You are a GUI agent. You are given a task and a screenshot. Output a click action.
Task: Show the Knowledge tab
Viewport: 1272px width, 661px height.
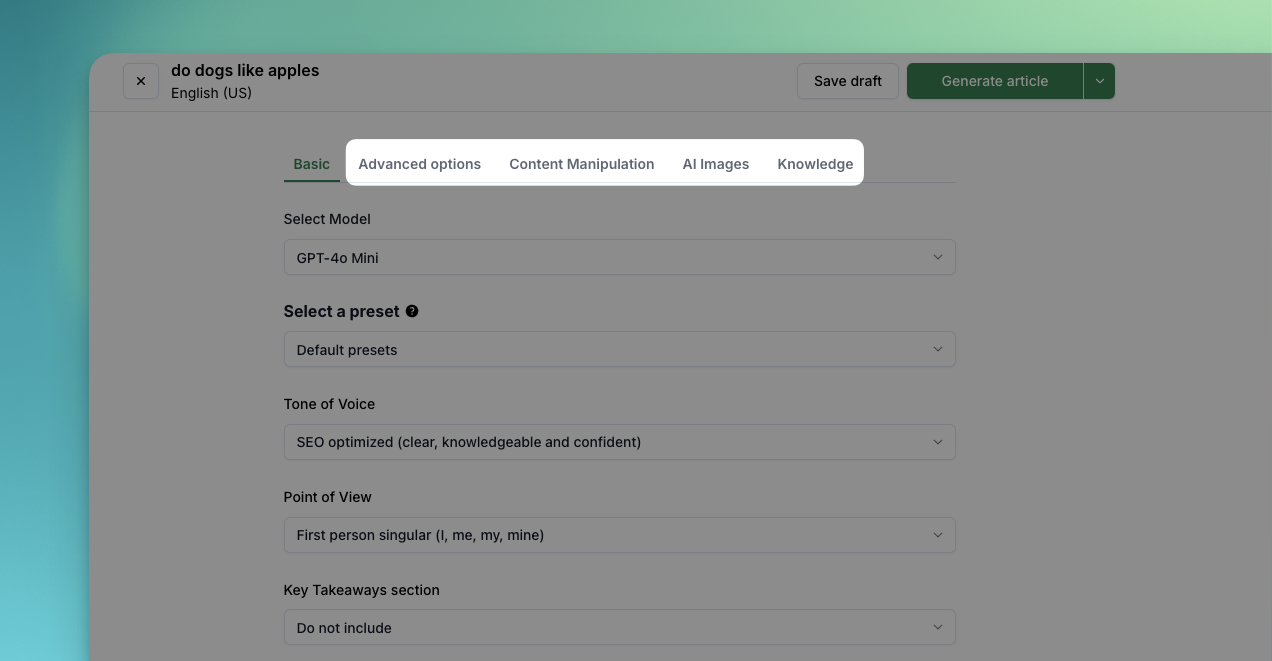coord(815,164)
